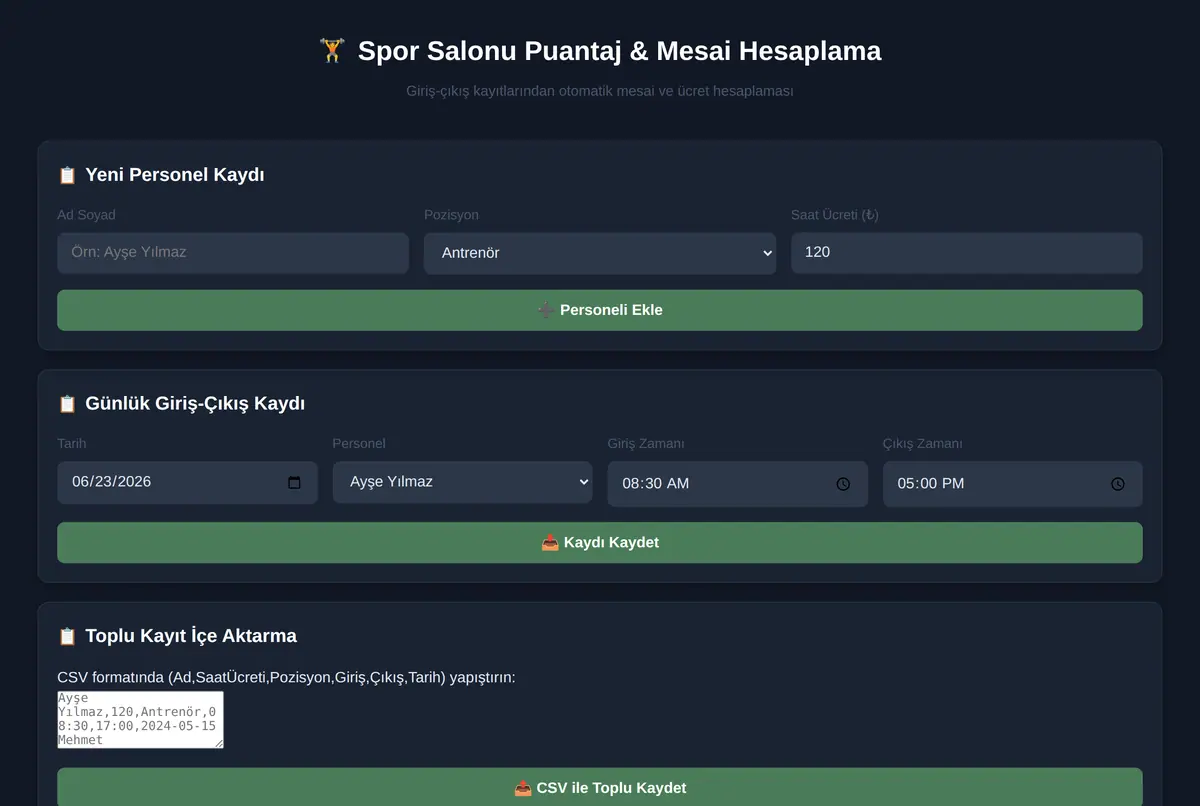Click the Saat Ücreti field with 120
The height and width of the screenshot is (806, 1200).
(966, 252)
